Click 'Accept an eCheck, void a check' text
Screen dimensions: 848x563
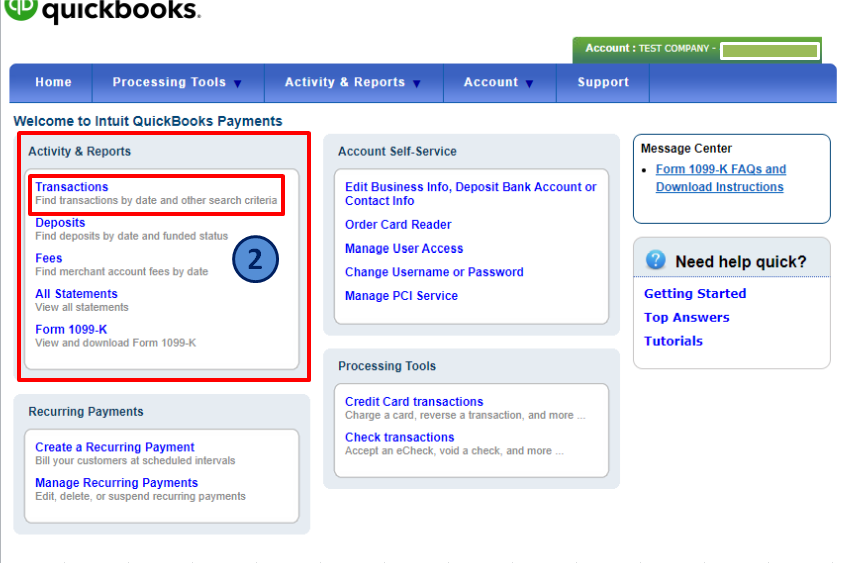pos(454,451)
